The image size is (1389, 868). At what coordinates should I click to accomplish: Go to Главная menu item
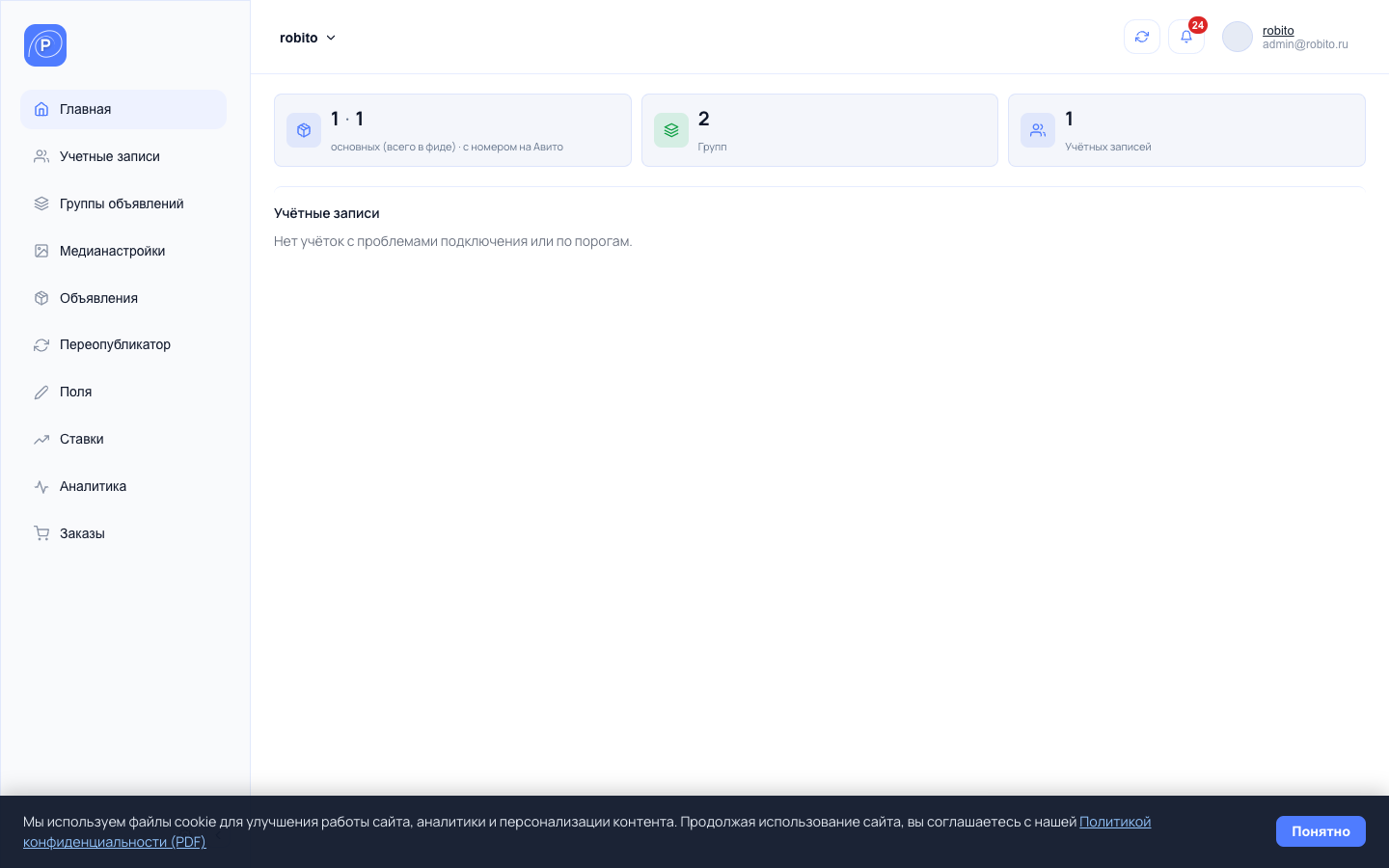click(123, 109)
